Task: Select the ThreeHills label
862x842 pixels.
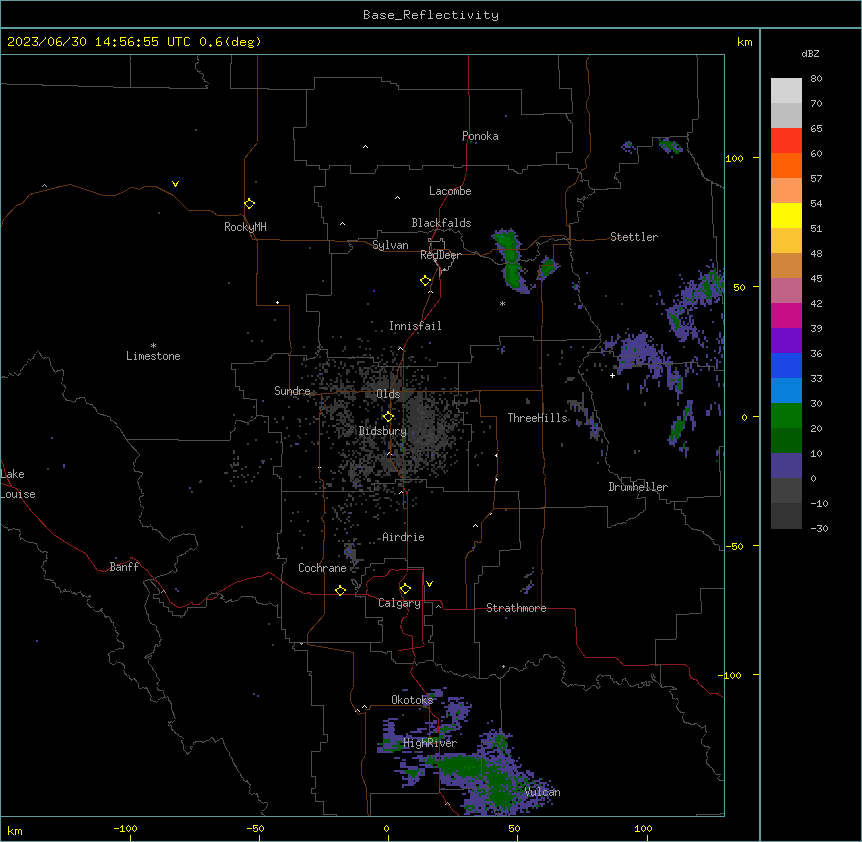Action: tap(538, 418)
